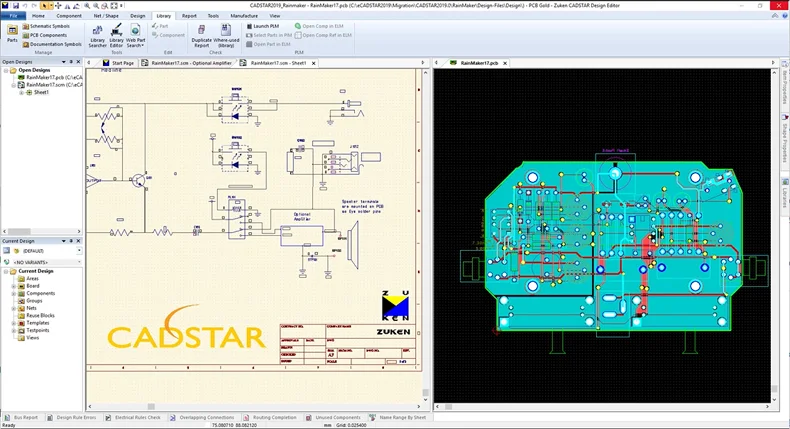Viewport: 790px width, 429px height.
Task: Open the Web Part Search dropdown
Action: coord(136,36)
